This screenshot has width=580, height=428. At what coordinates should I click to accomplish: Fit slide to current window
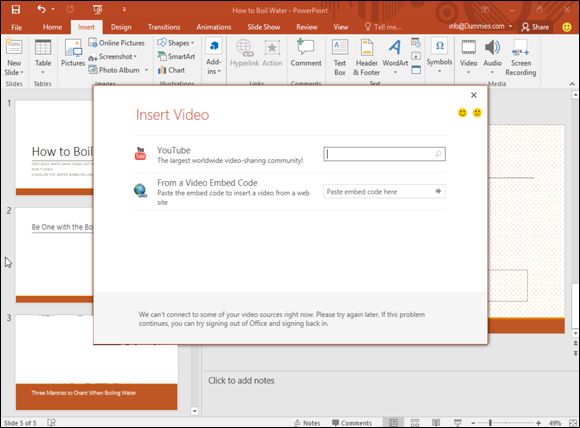[x=573, y=422]
